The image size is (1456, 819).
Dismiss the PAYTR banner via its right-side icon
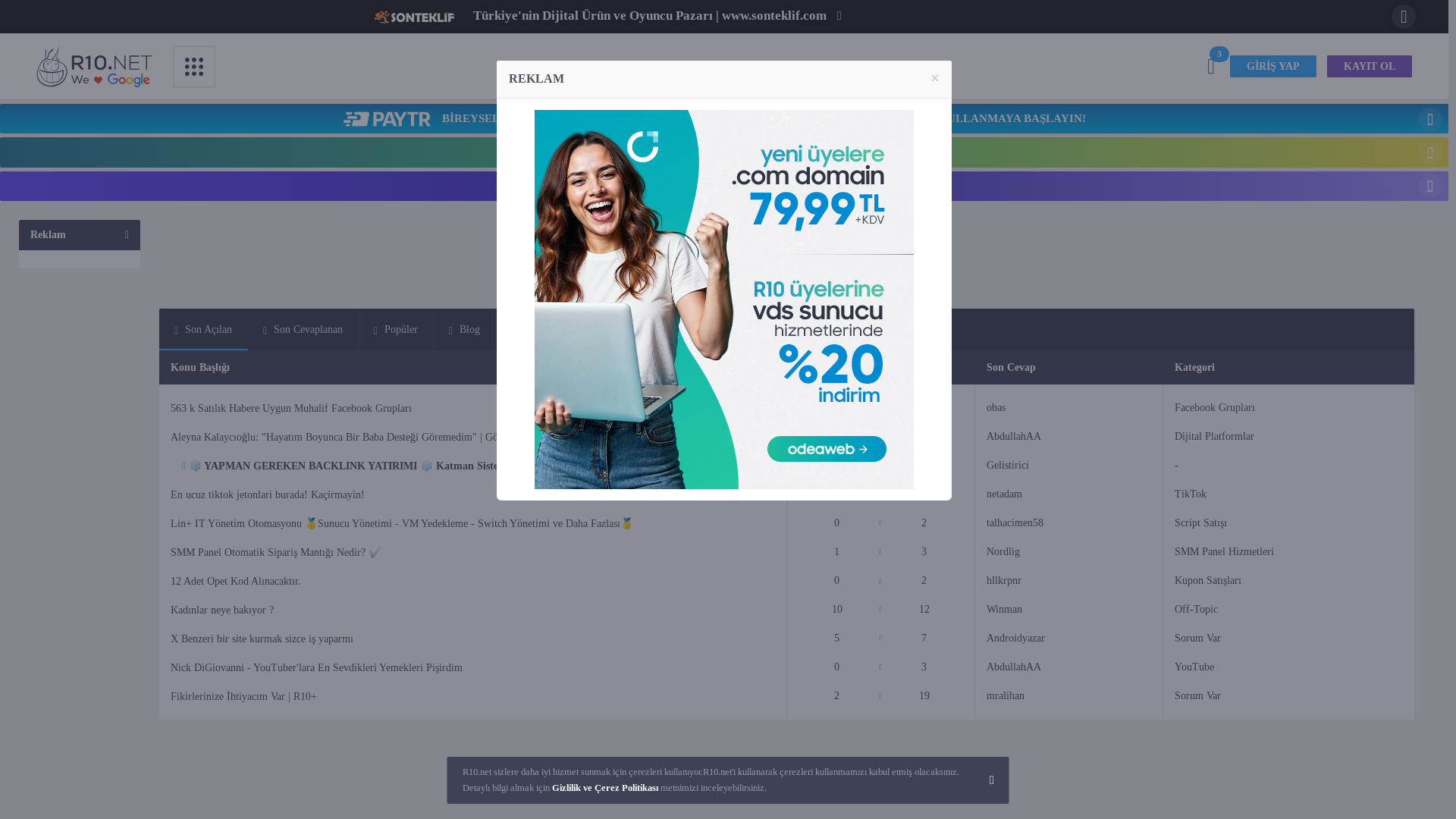[1430, 119]
